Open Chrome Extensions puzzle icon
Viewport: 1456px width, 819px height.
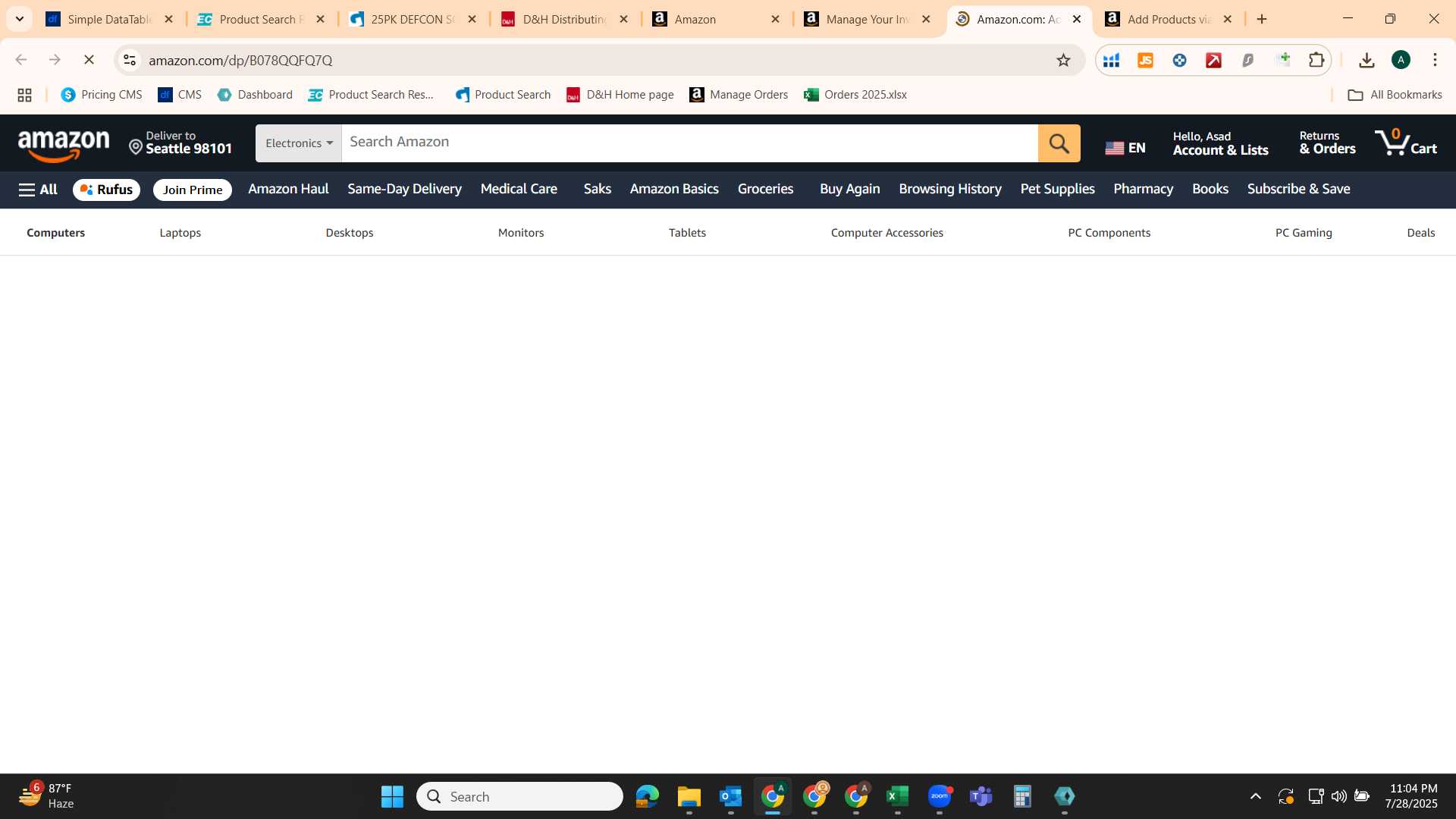tap(1316, 60)
